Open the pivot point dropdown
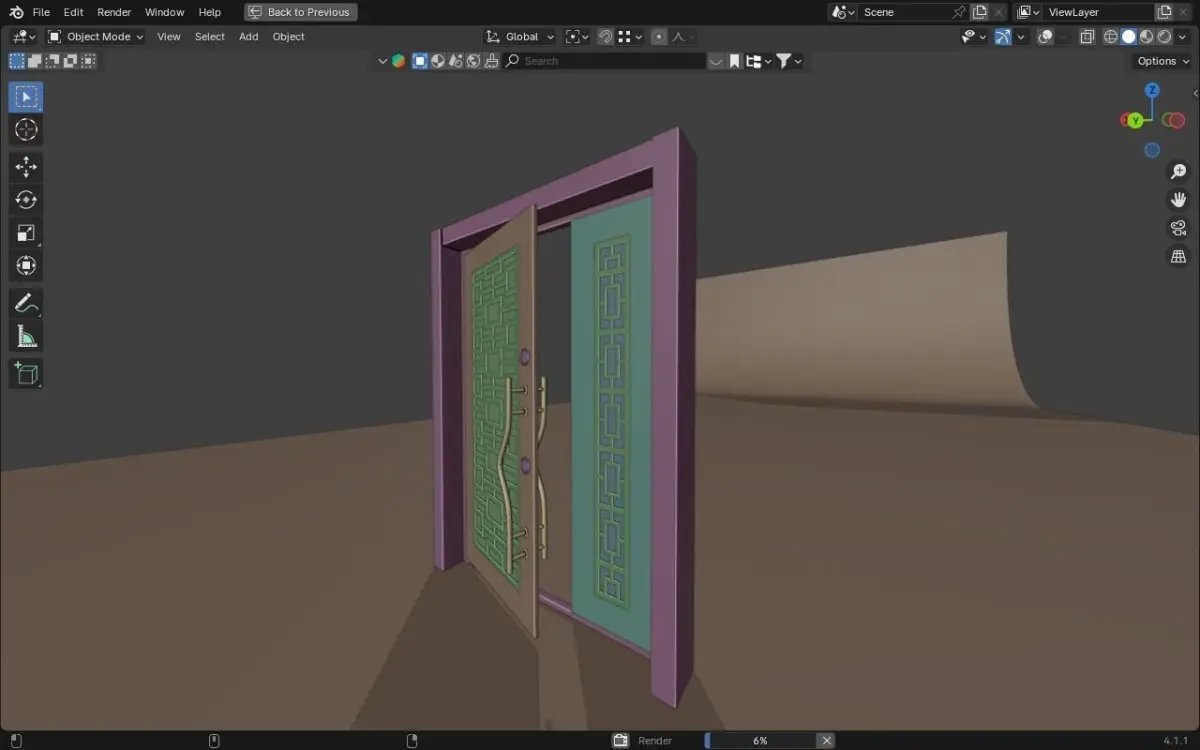1200x750 pixels. click(x=577, y=37)
